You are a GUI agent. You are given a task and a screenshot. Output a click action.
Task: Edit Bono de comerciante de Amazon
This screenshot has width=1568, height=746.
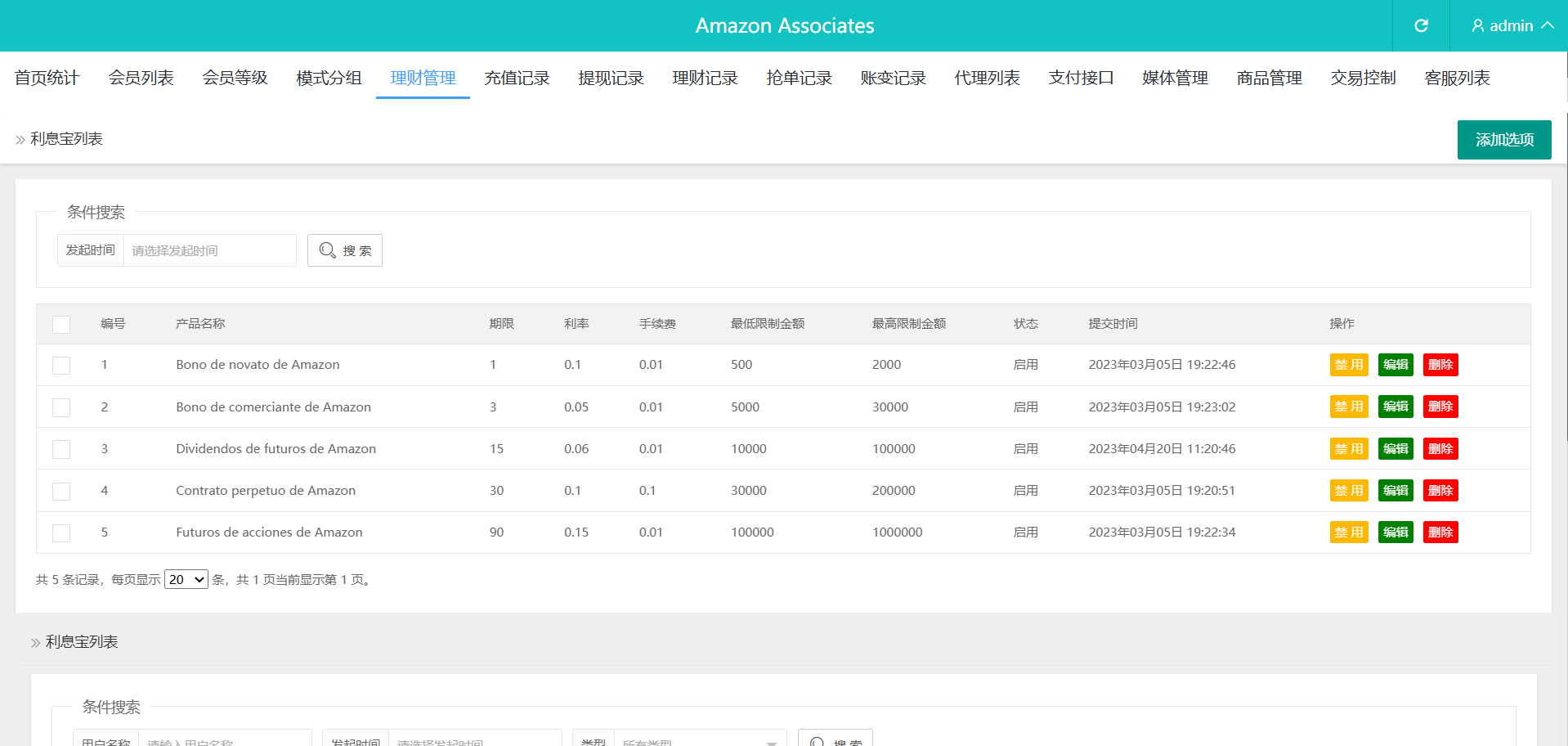(x=1396, y=407)
